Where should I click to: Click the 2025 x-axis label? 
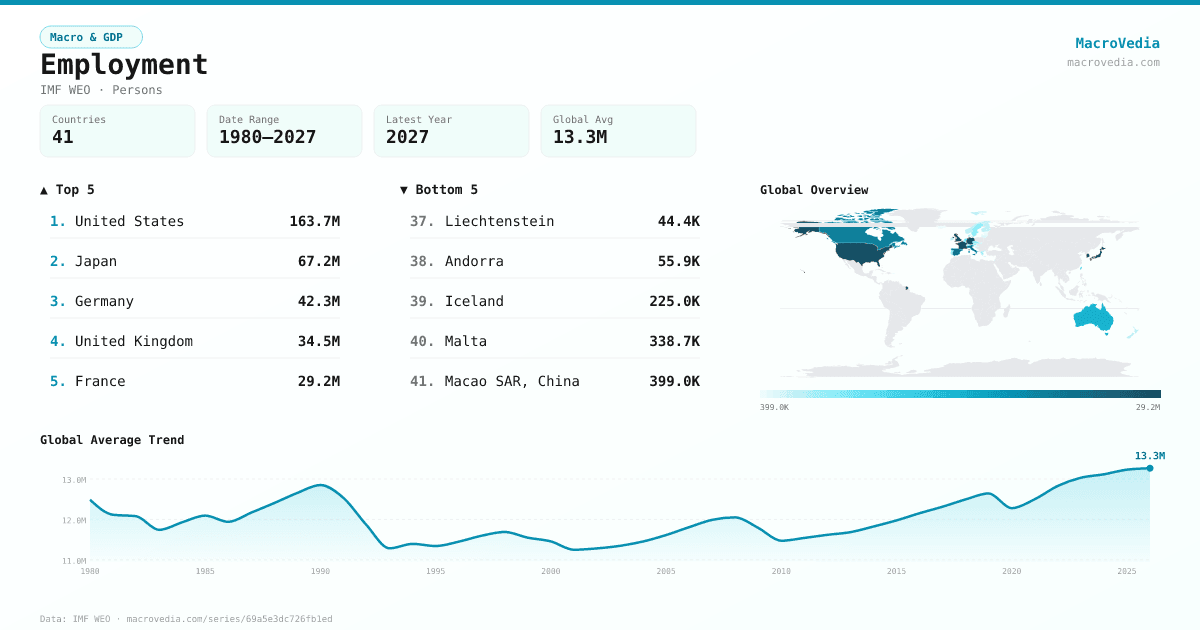pyautogui.click(x=1127, y=571)
